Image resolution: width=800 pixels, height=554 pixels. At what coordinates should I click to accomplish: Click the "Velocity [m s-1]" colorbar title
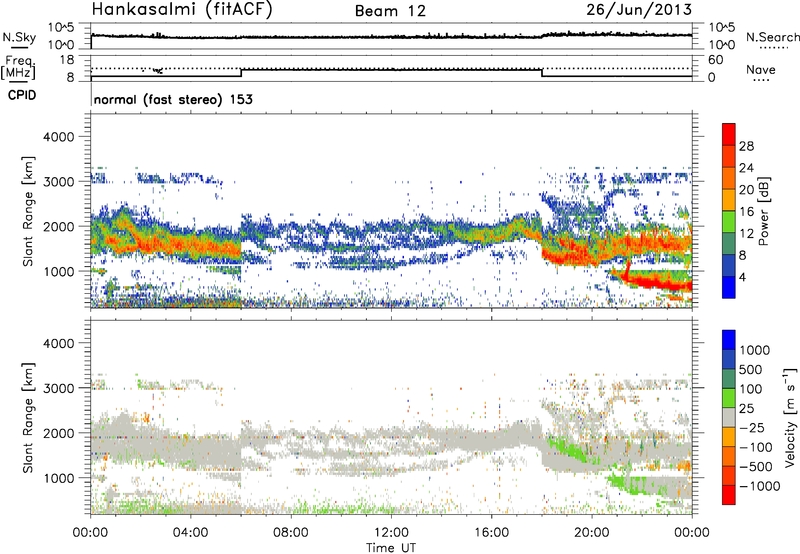790,417
